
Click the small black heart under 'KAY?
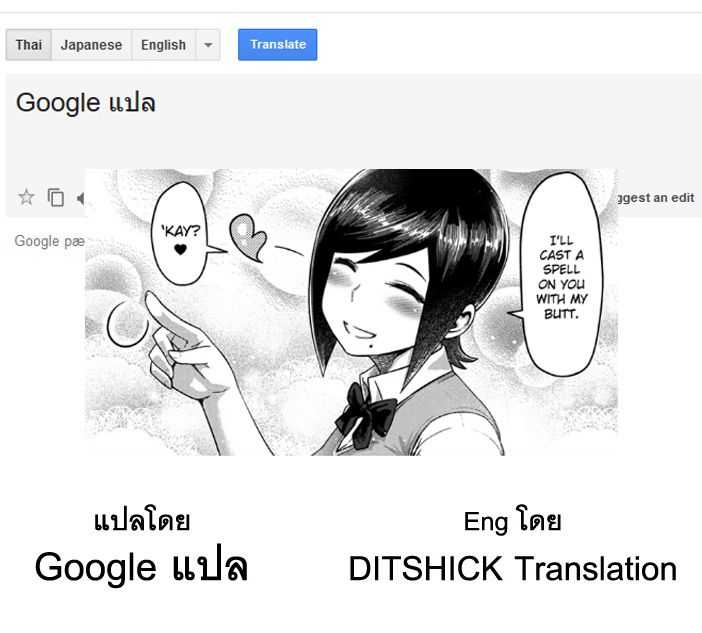pyautogui.click(x=180, y=249)
